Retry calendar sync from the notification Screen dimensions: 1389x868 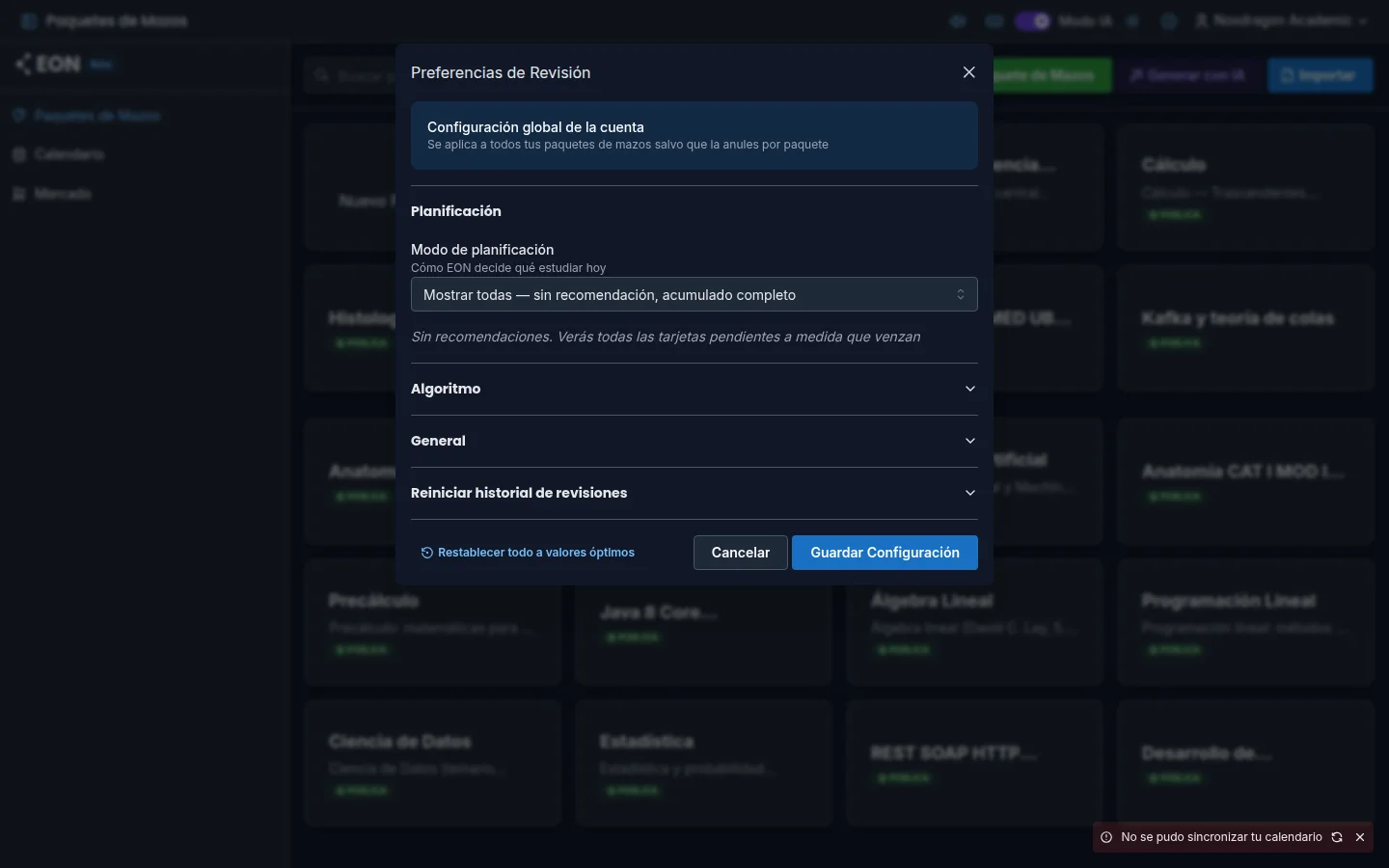coord(1337,837)
